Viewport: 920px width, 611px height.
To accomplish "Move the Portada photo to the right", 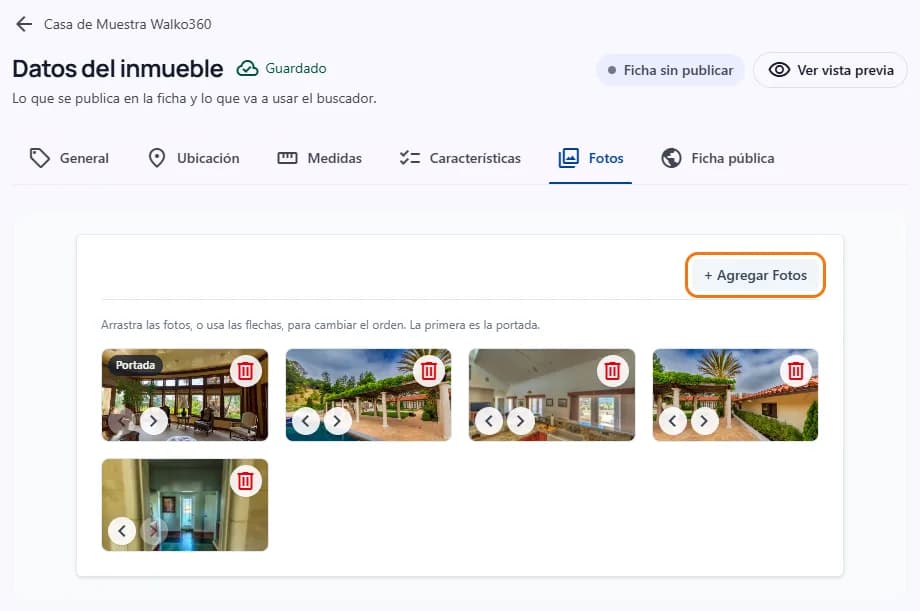I will 154,421.
